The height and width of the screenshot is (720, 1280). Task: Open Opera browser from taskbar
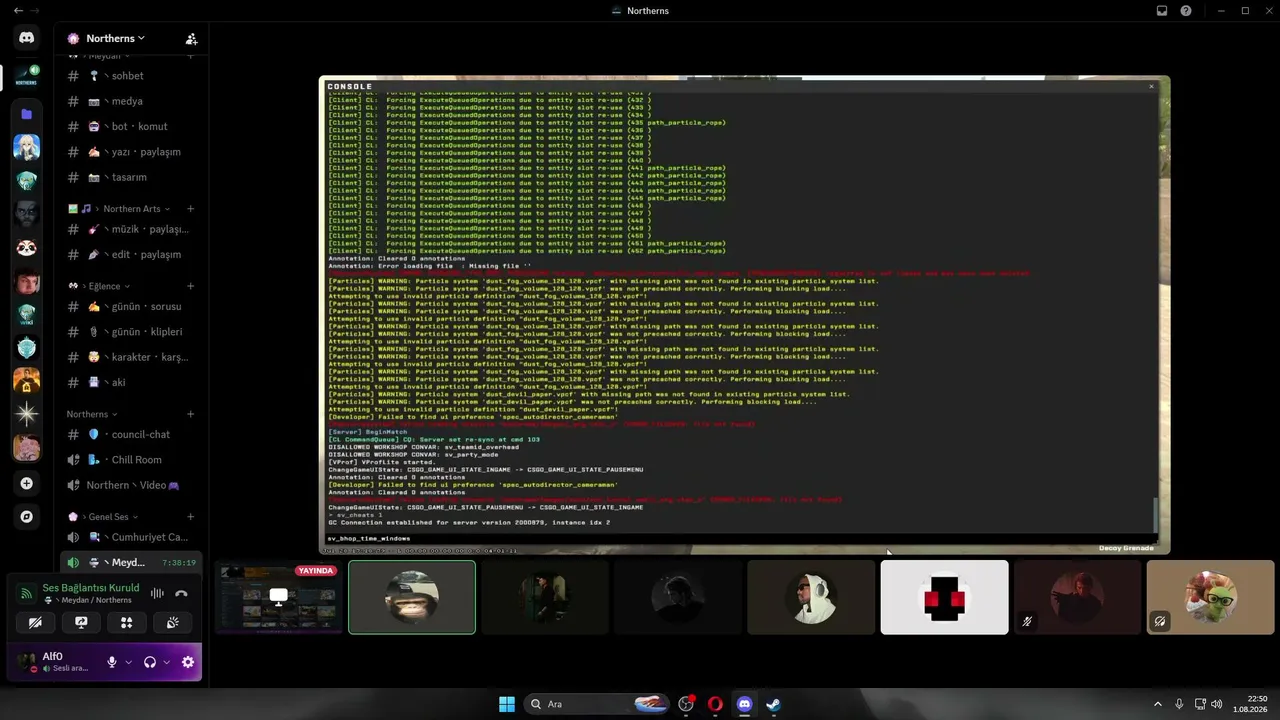click(x=715, y=704)
